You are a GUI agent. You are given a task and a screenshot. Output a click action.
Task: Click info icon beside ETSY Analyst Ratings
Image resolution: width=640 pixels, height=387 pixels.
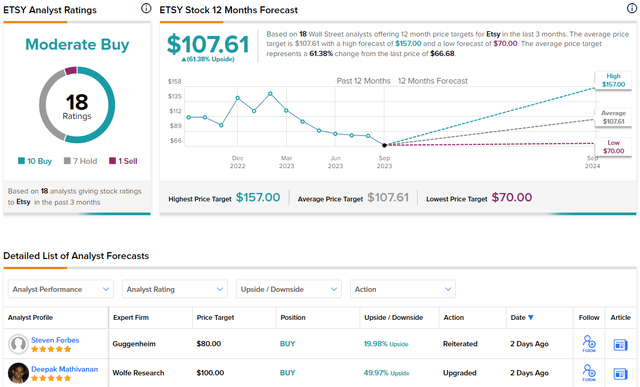[x=146, y=9]
